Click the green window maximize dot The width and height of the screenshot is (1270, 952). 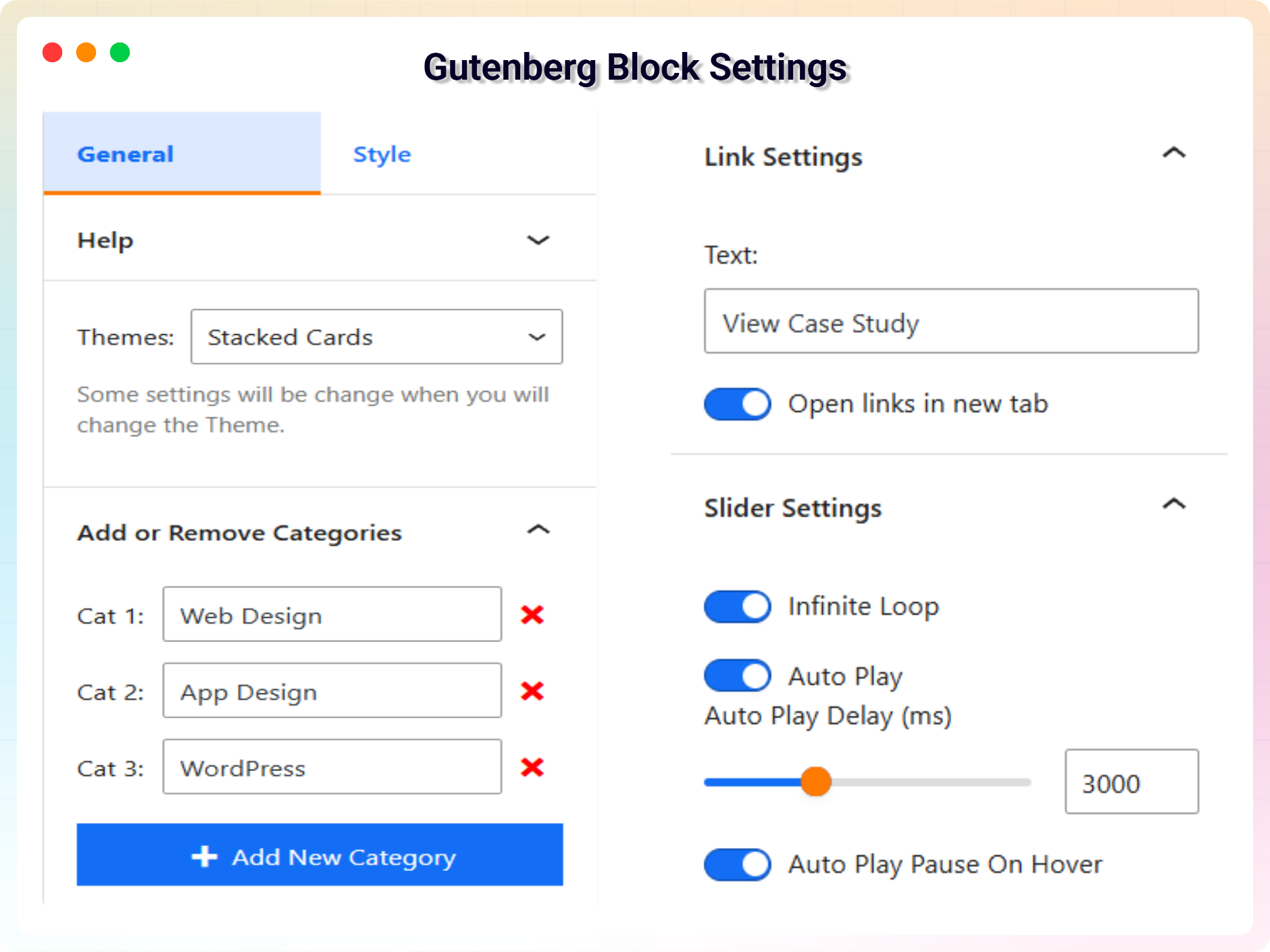120,53
